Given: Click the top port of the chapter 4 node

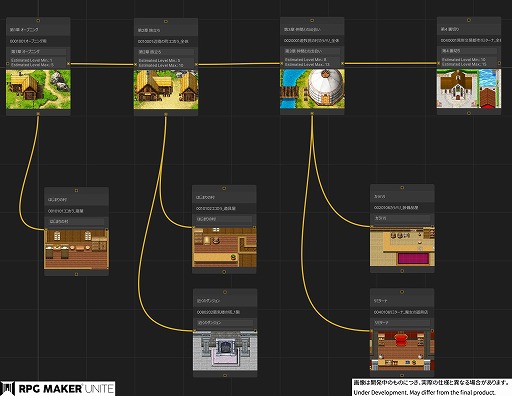Looking at the screenshot, I should [x=469, y=20].
